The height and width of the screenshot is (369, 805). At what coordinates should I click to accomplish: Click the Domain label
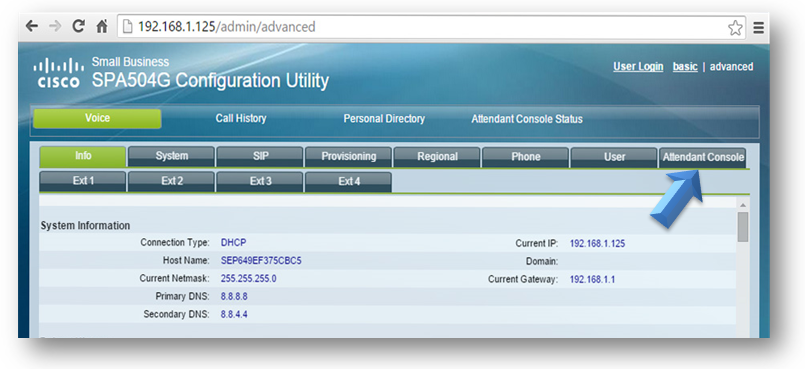point(542,262)
